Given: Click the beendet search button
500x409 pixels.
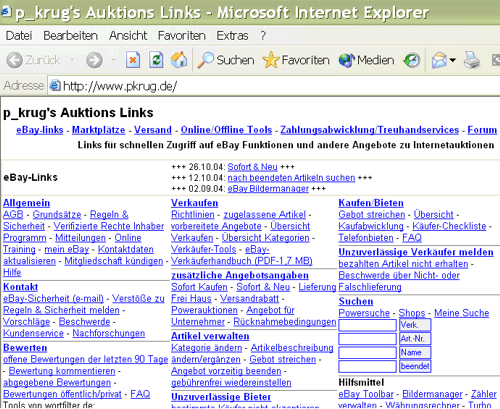Looking at the screenshot, I should click(415, 366).
